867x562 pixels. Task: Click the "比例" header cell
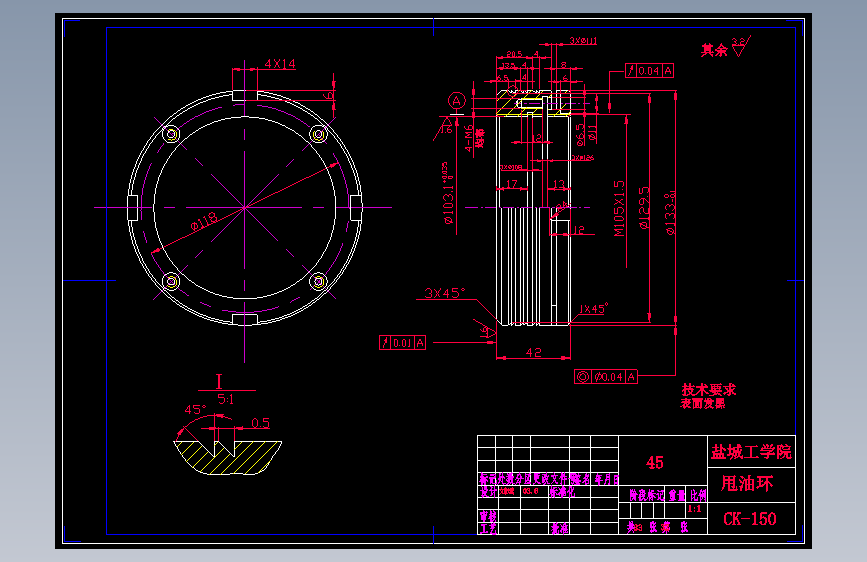(x=698, y=496)
